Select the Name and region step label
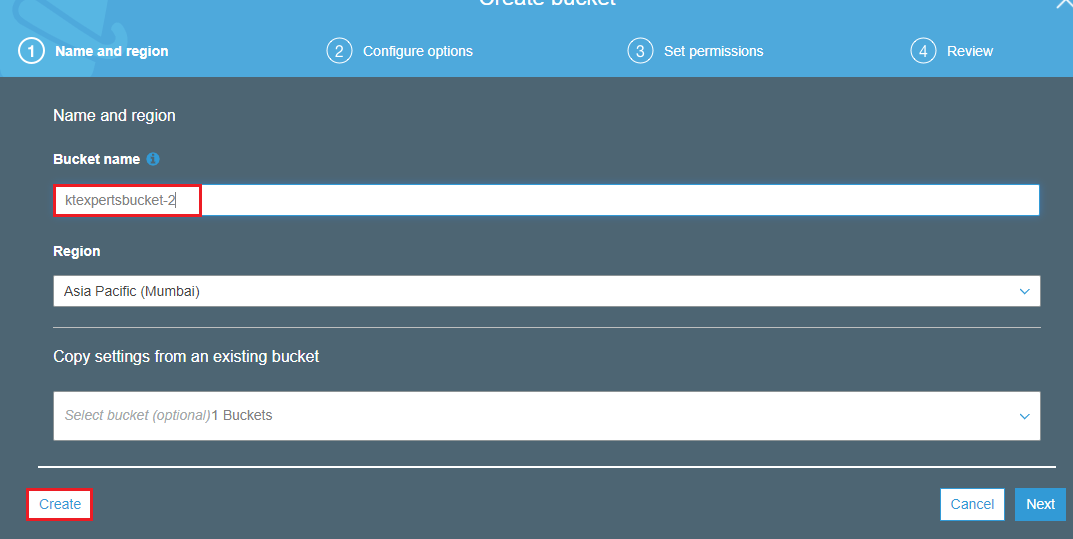 [111, 51]
